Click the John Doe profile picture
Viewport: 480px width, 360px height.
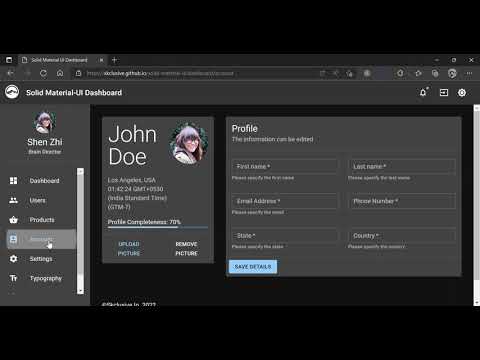[x=188, y=144]
